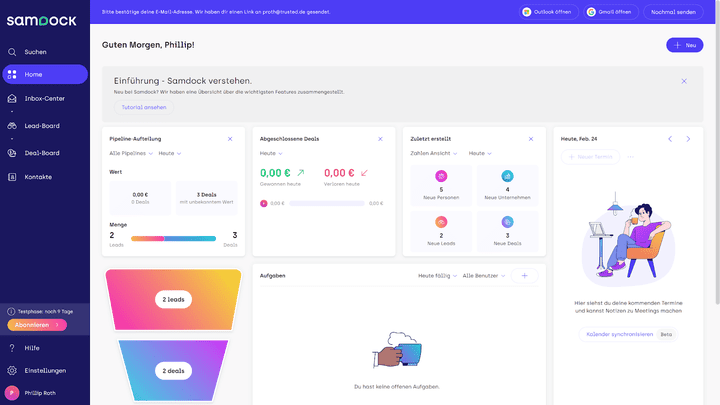This screenshot has height=405, width=720.
Task: Click the Deal-Board icon
Action: point(12,153)
